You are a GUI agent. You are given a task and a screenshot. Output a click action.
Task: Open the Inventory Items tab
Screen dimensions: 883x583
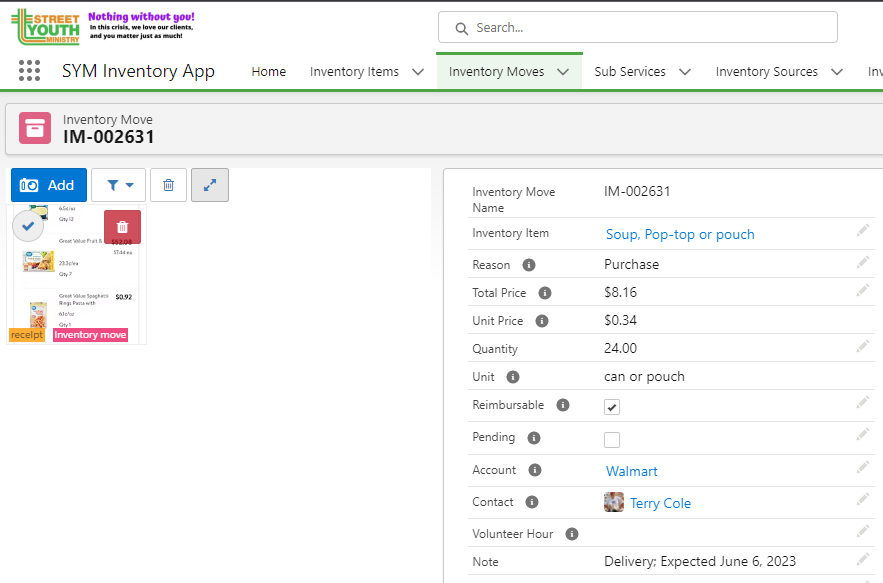coord(354,72)
